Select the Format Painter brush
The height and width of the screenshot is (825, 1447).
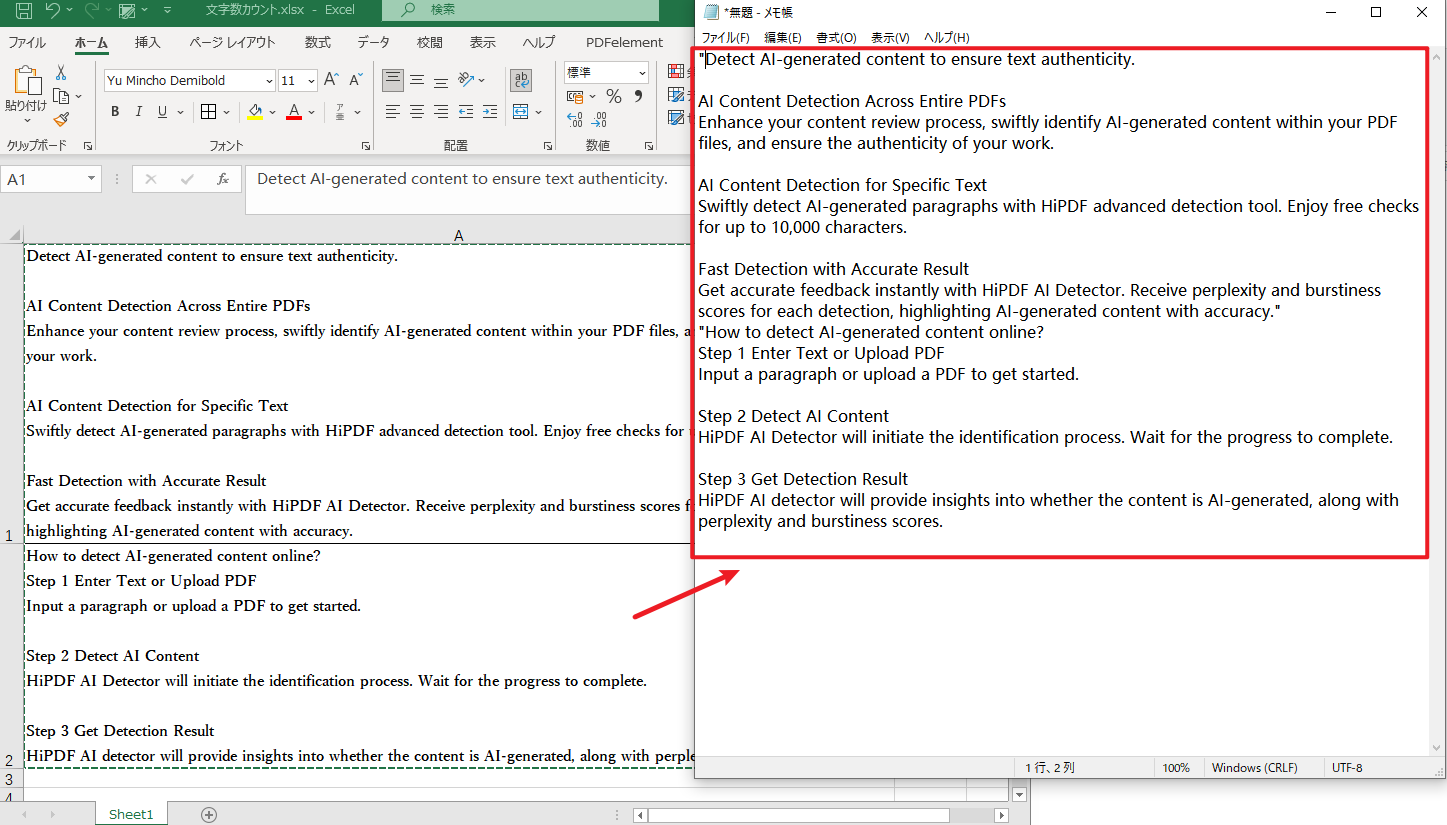(x=61, y=120)
